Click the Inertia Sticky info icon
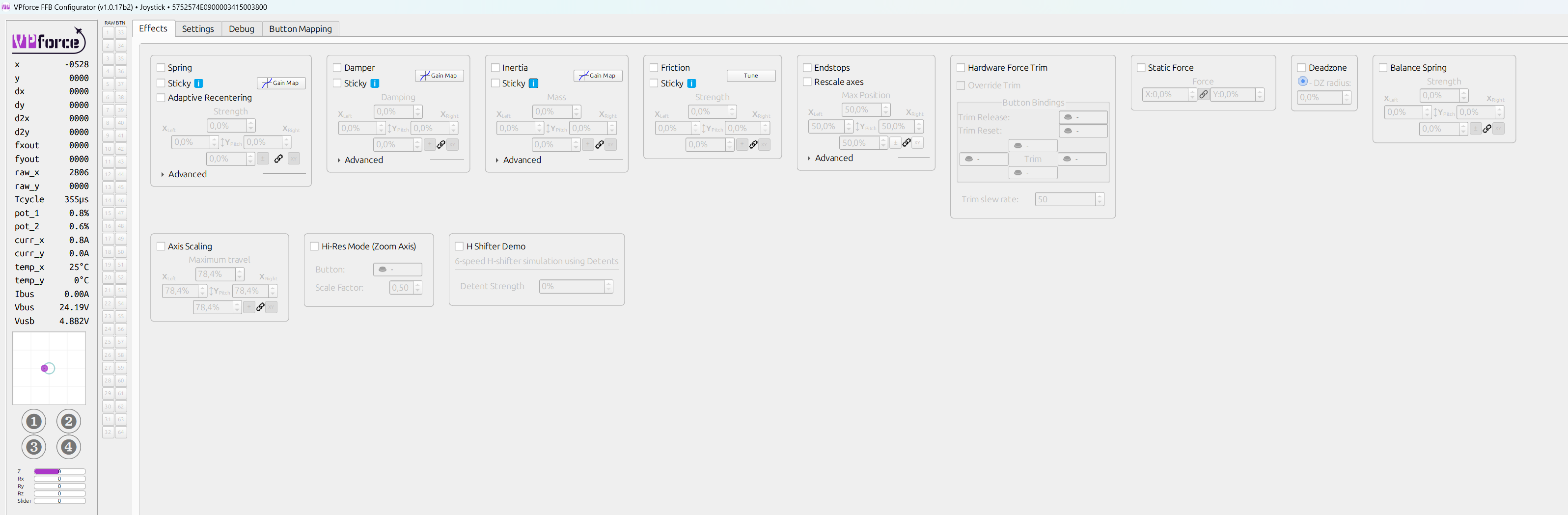 coord(533,83)
